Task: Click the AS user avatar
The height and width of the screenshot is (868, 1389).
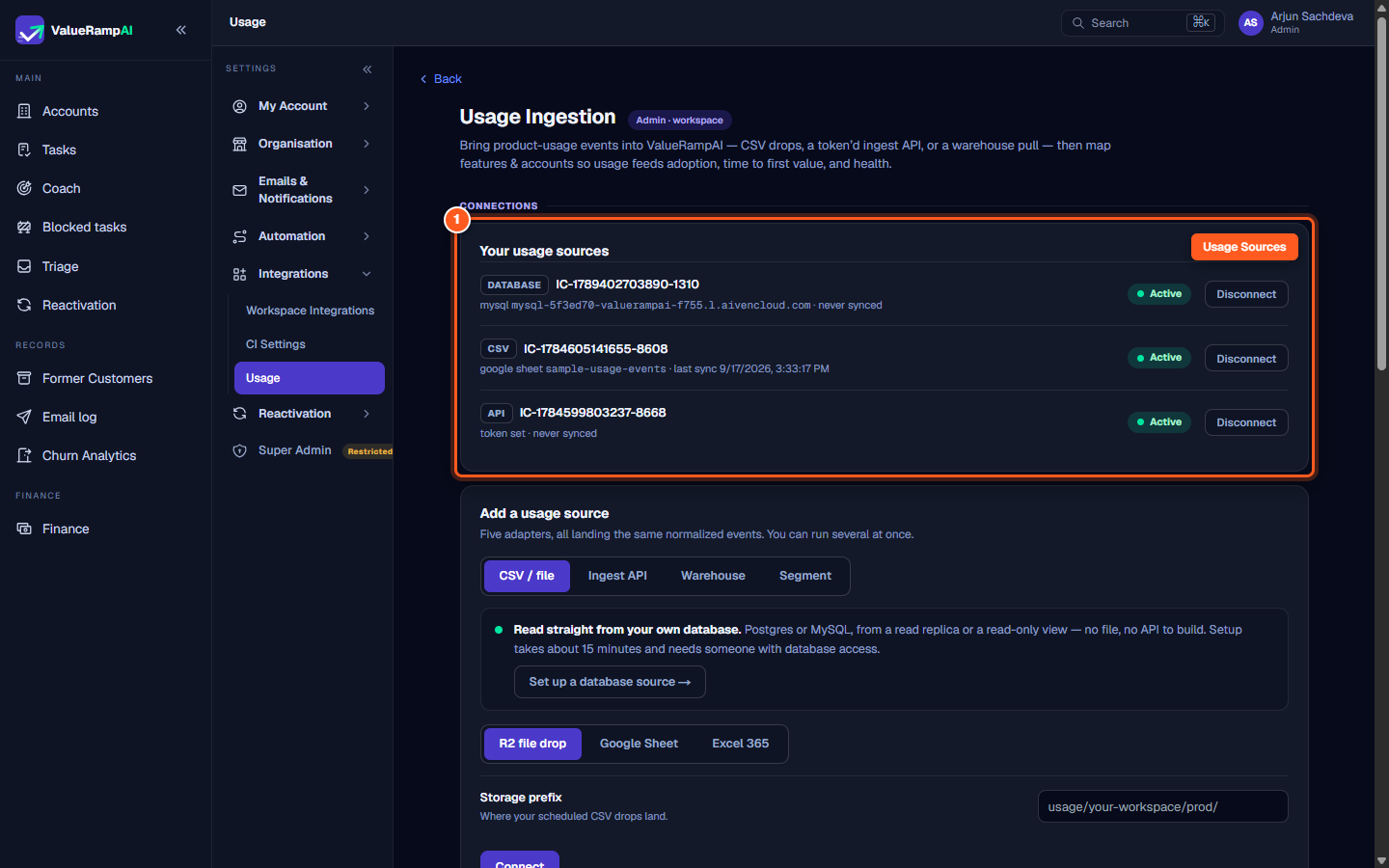Action: tap(1251, 23)
